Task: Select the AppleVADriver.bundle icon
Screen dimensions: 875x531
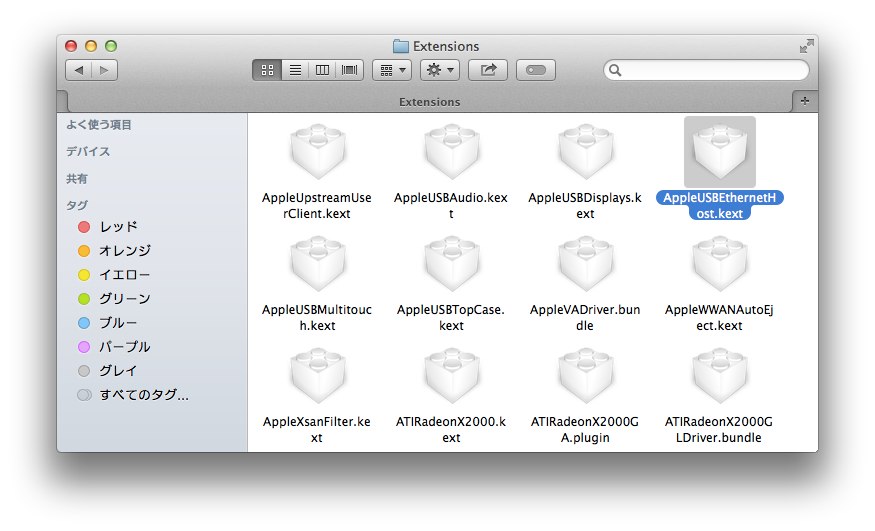Action: click(x=585, y=263)
